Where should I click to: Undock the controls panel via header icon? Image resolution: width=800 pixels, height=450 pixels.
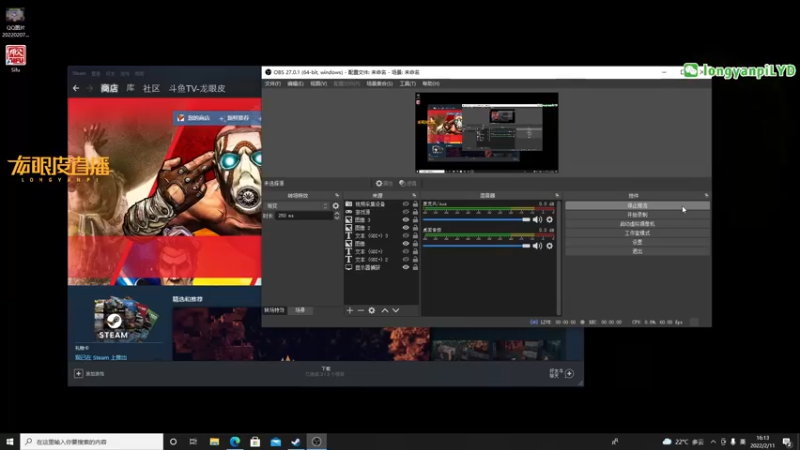(x=706, y=195)
